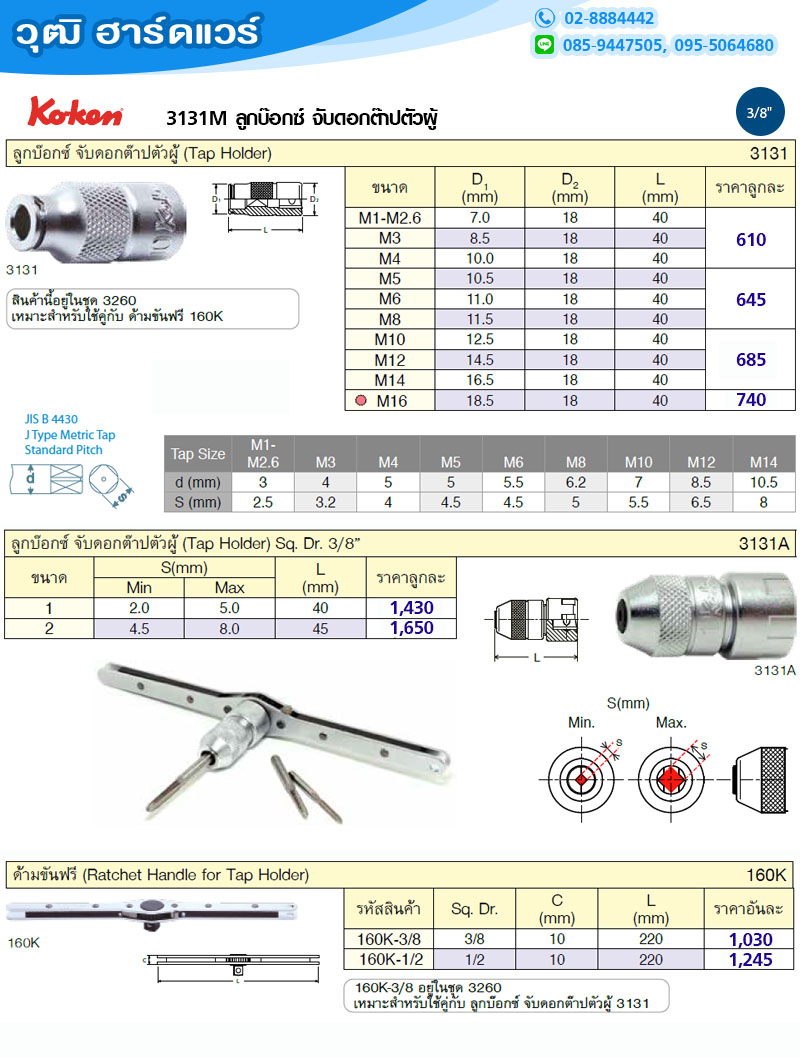Click the price 1,430

412,607
